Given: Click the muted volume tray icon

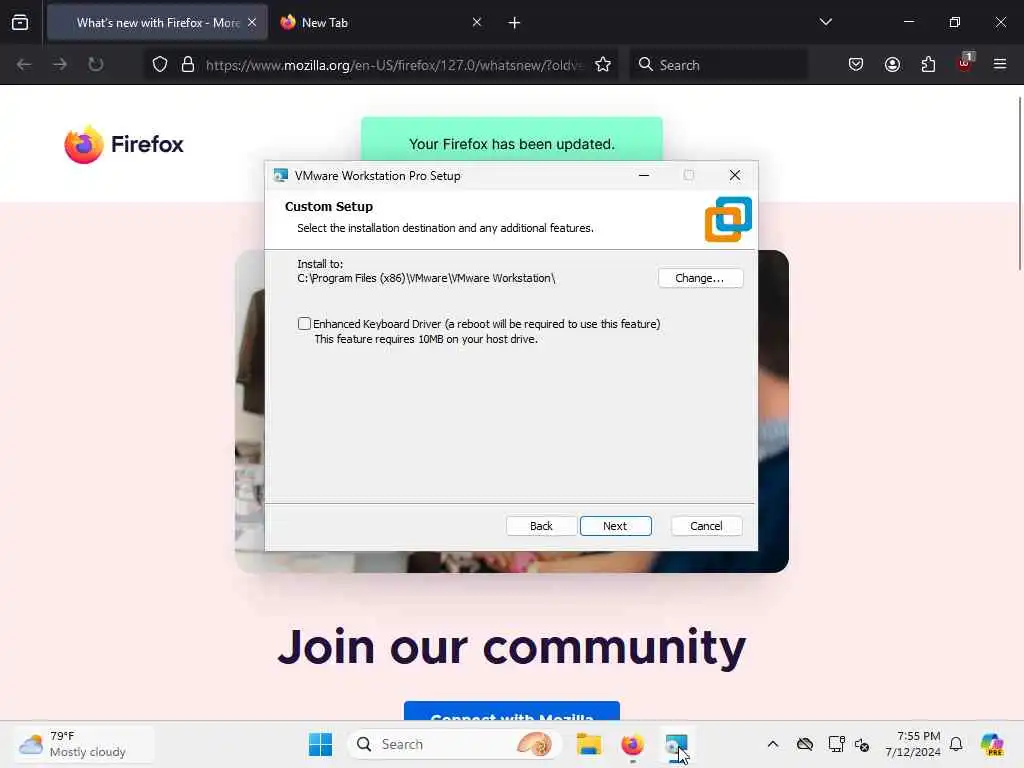Looking at the screenshot, I should click(x=862, y=744).
